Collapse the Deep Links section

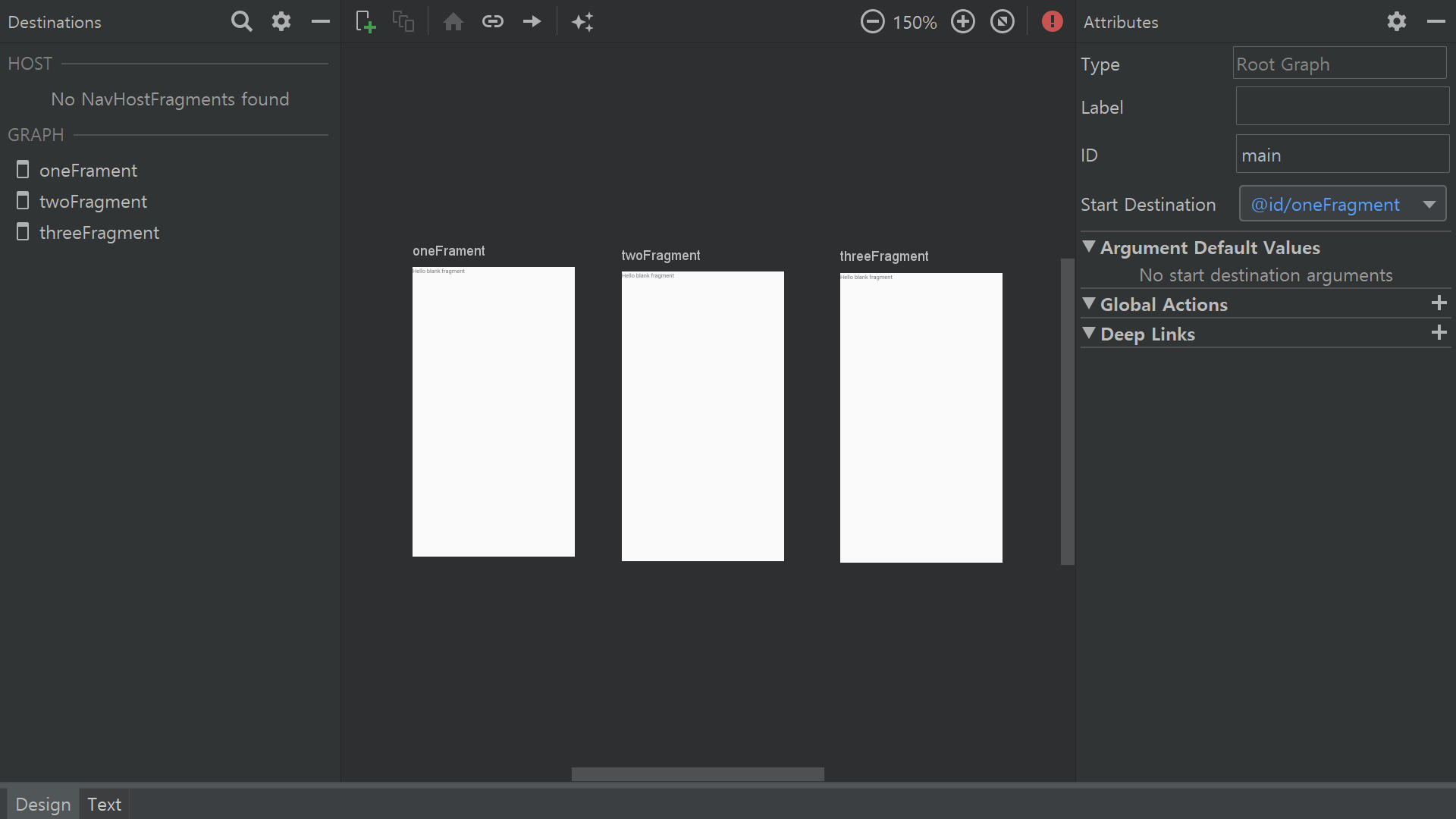tap(1089, 333)
